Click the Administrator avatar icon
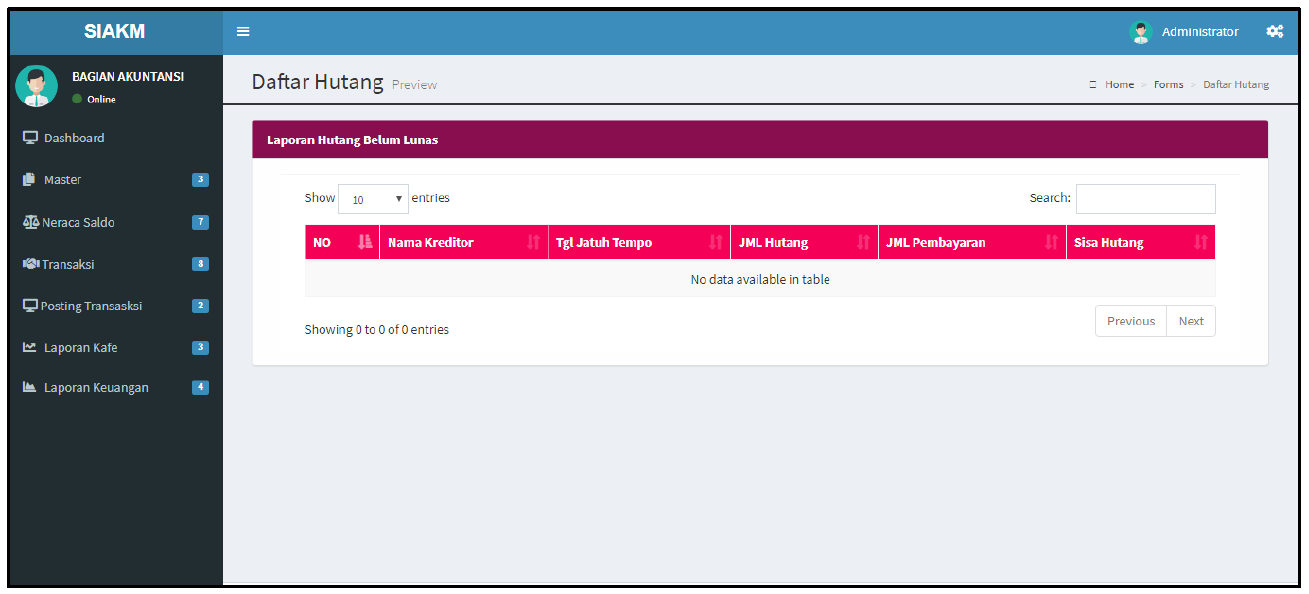This screenshot has height=594, width=1309. [1140, 32]
